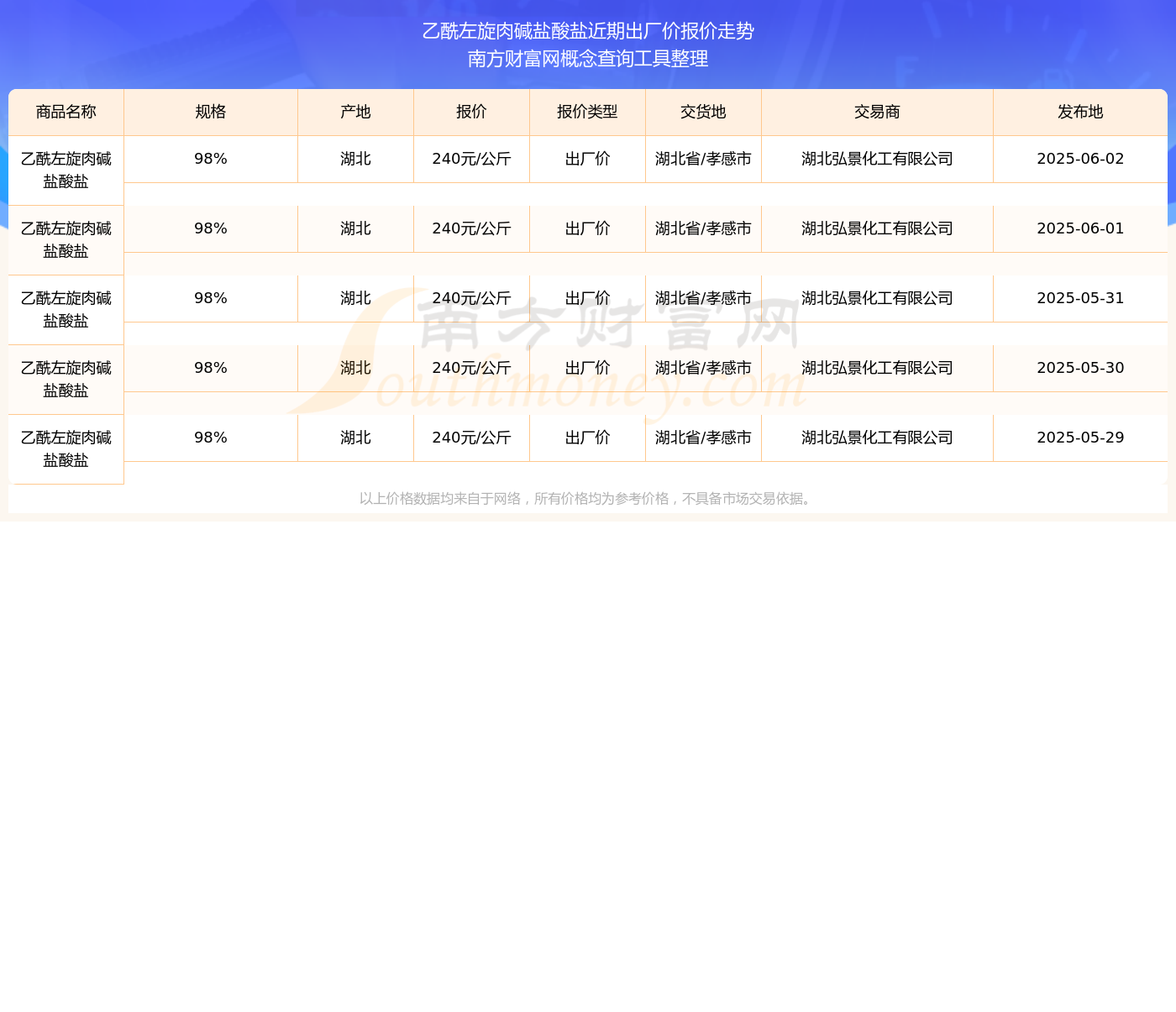
Task: Select the date cell 2025-05-29
Action: coord(1080,438)
